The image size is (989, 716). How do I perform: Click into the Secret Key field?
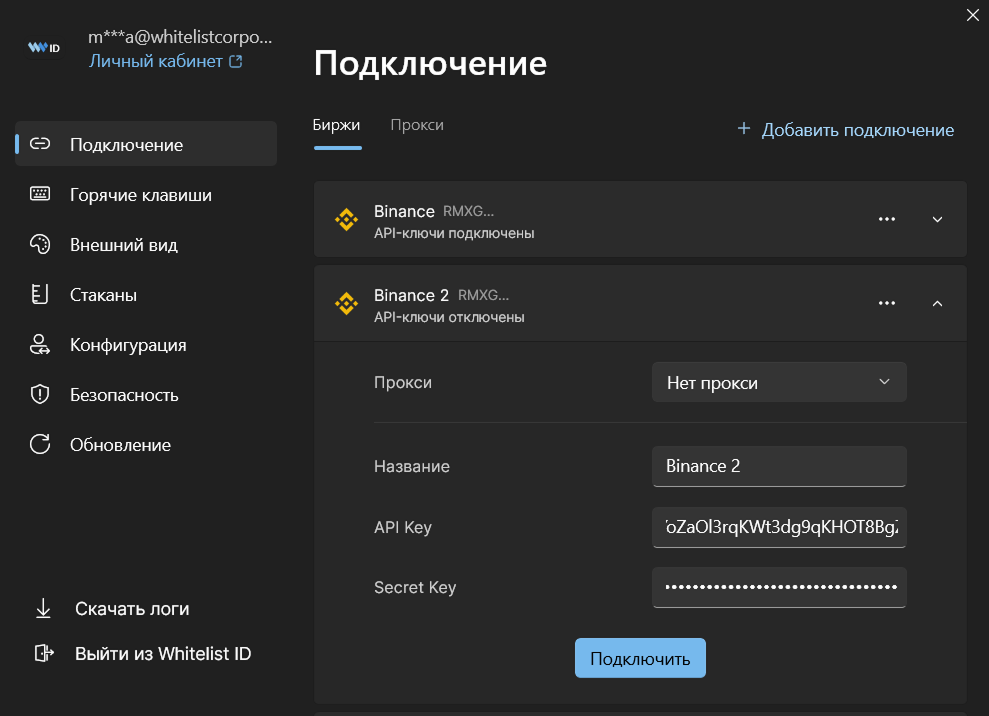click(x=779, y=587)
